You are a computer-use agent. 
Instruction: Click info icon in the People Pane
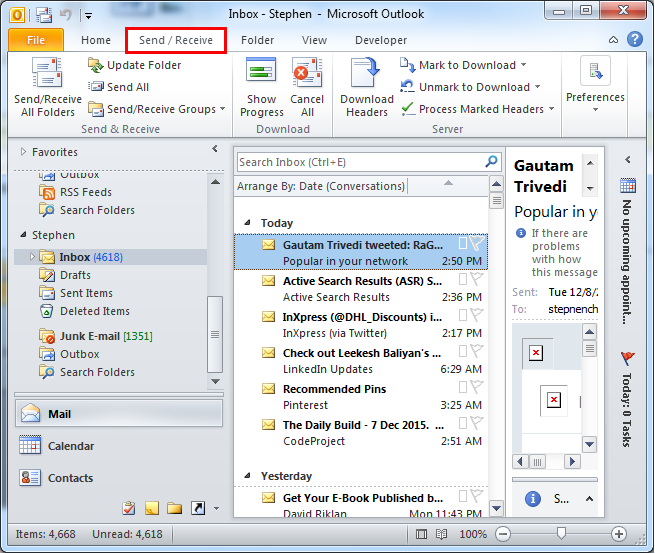[533, 498]
